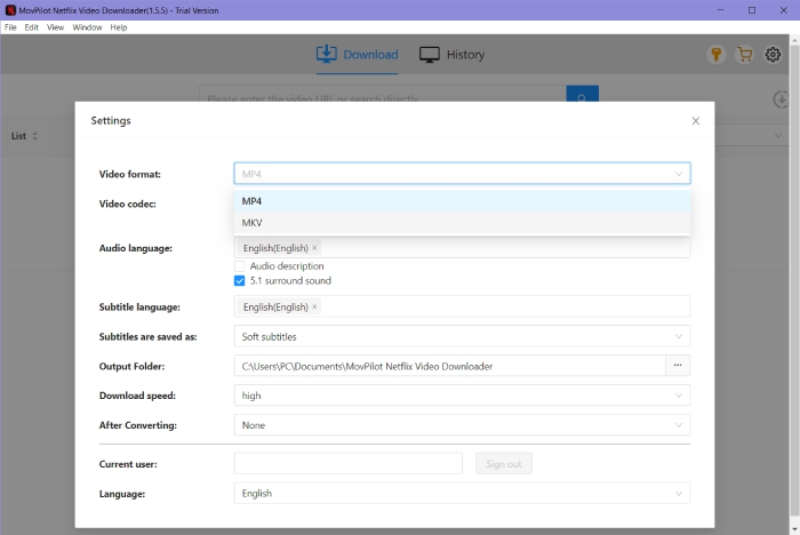Minimize the application window
Screen dimensions: 800x535
coord(720,10)
